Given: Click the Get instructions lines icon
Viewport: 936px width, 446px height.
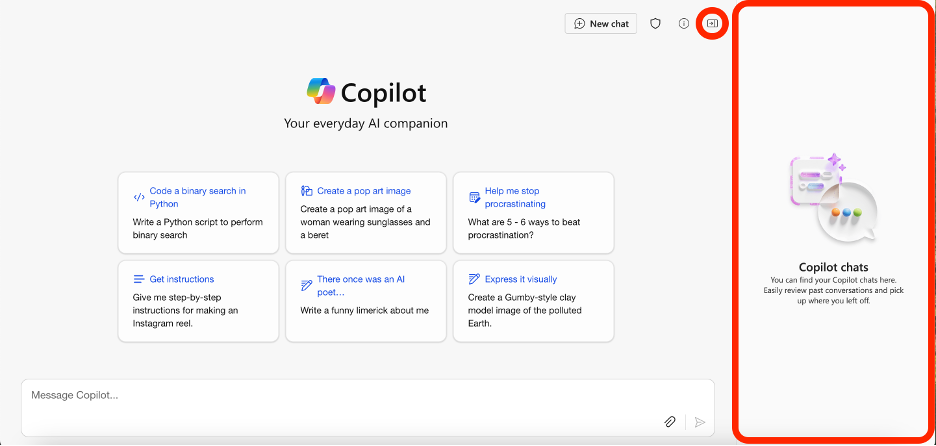Looking at the screenshot, I should click(138, 279).
